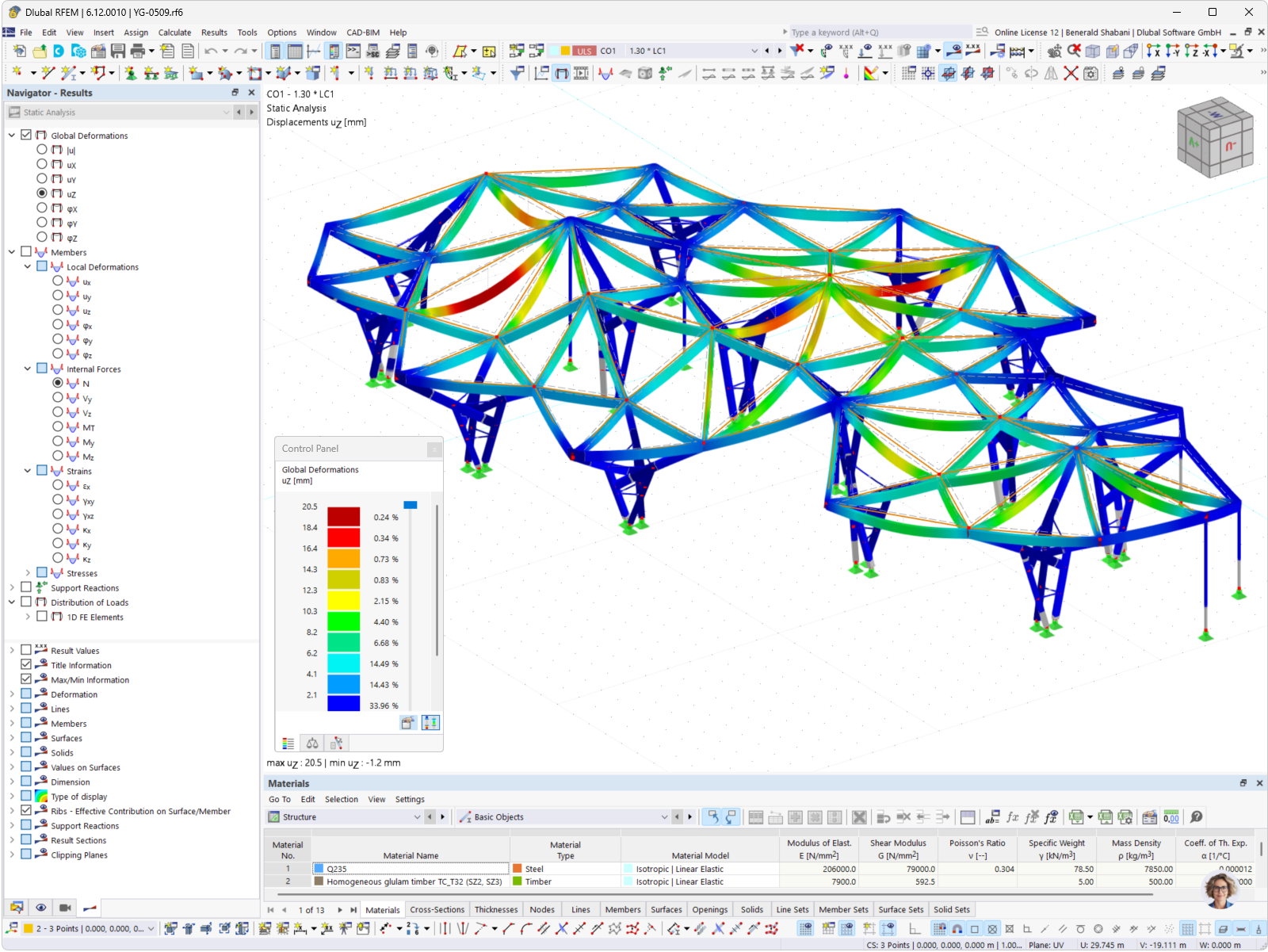1268x952 pixels.
Task: Select the φX radio button under Global Deformations
Action: (x=42, y=208)
